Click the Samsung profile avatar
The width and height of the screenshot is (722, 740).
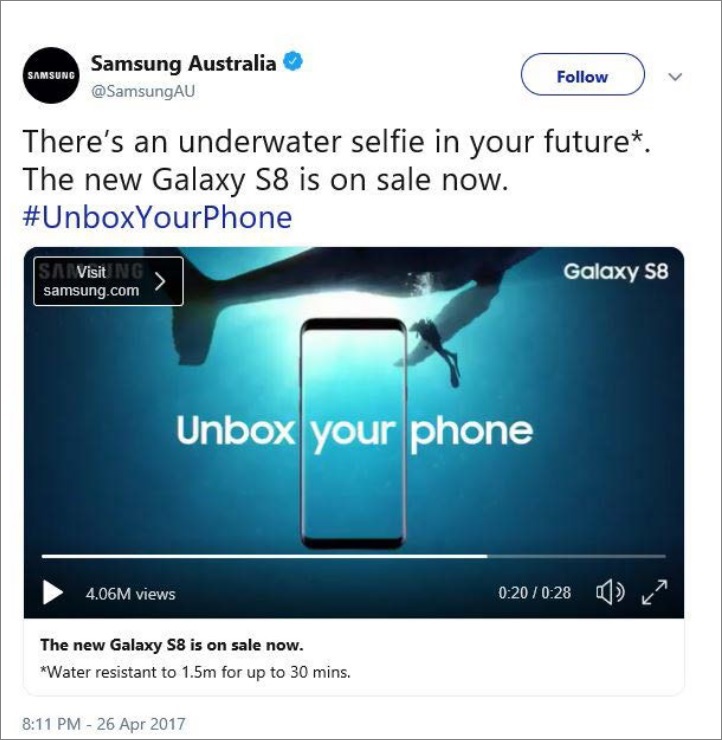coord(51,76)
